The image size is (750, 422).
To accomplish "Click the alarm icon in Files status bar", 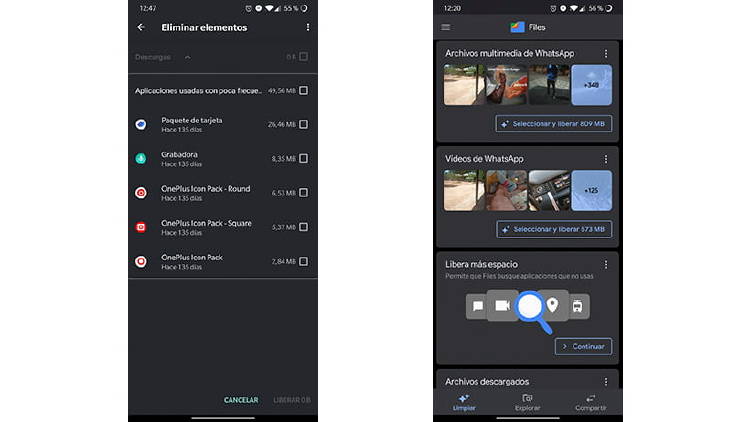I will (553, 8).
